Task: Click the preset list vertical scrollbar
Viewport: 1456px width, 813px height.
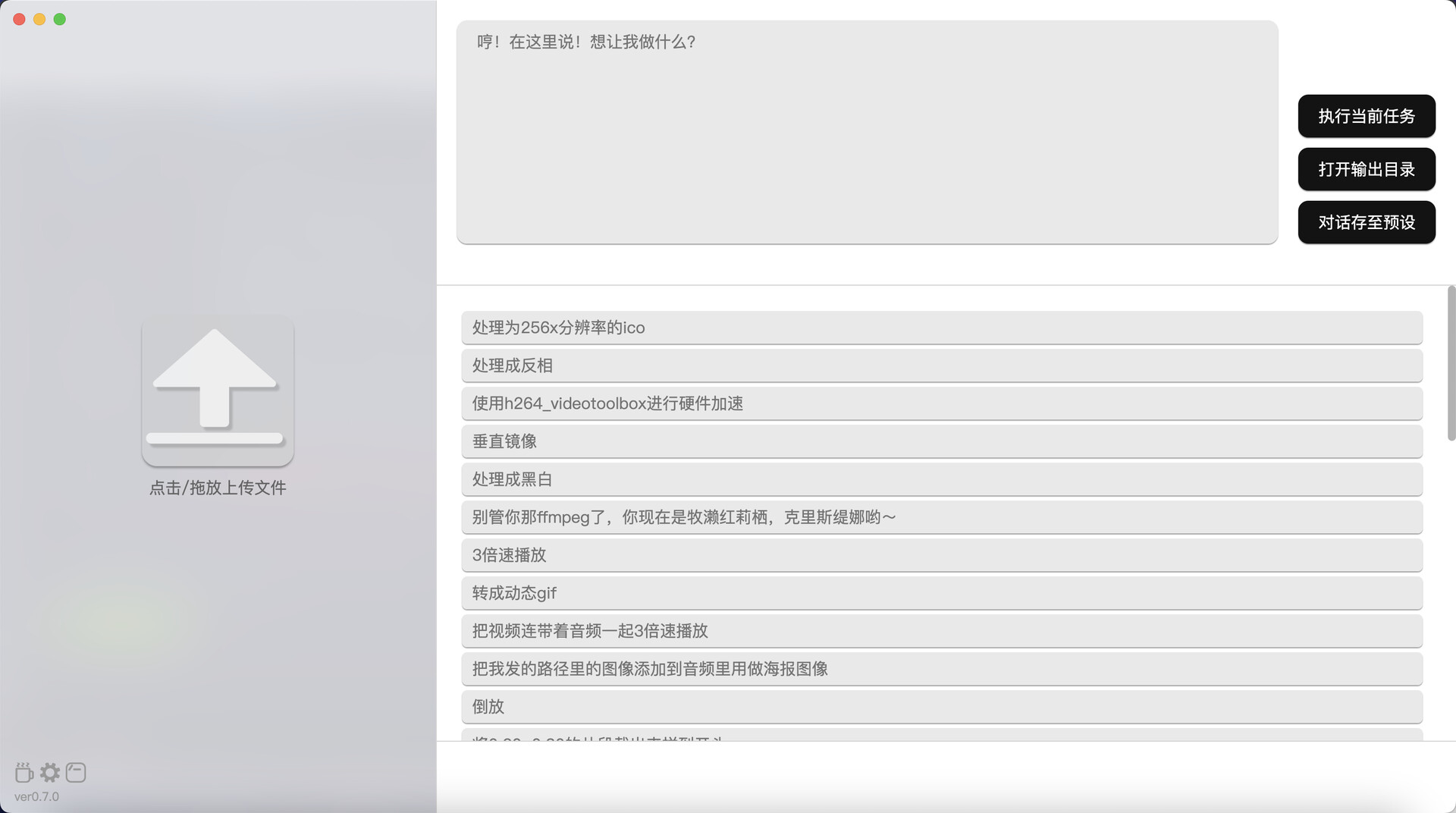Action: point(1451,364)
